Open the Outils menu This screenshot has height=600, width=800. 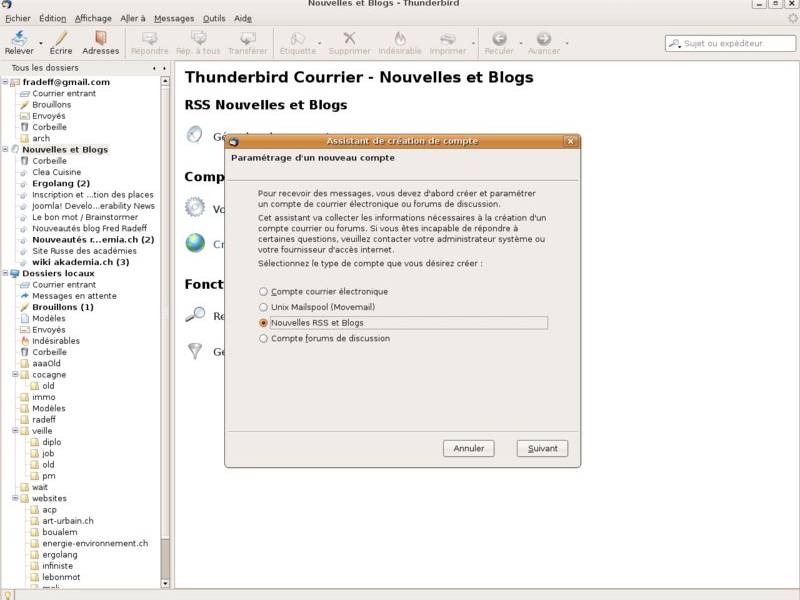coord(214,18)
